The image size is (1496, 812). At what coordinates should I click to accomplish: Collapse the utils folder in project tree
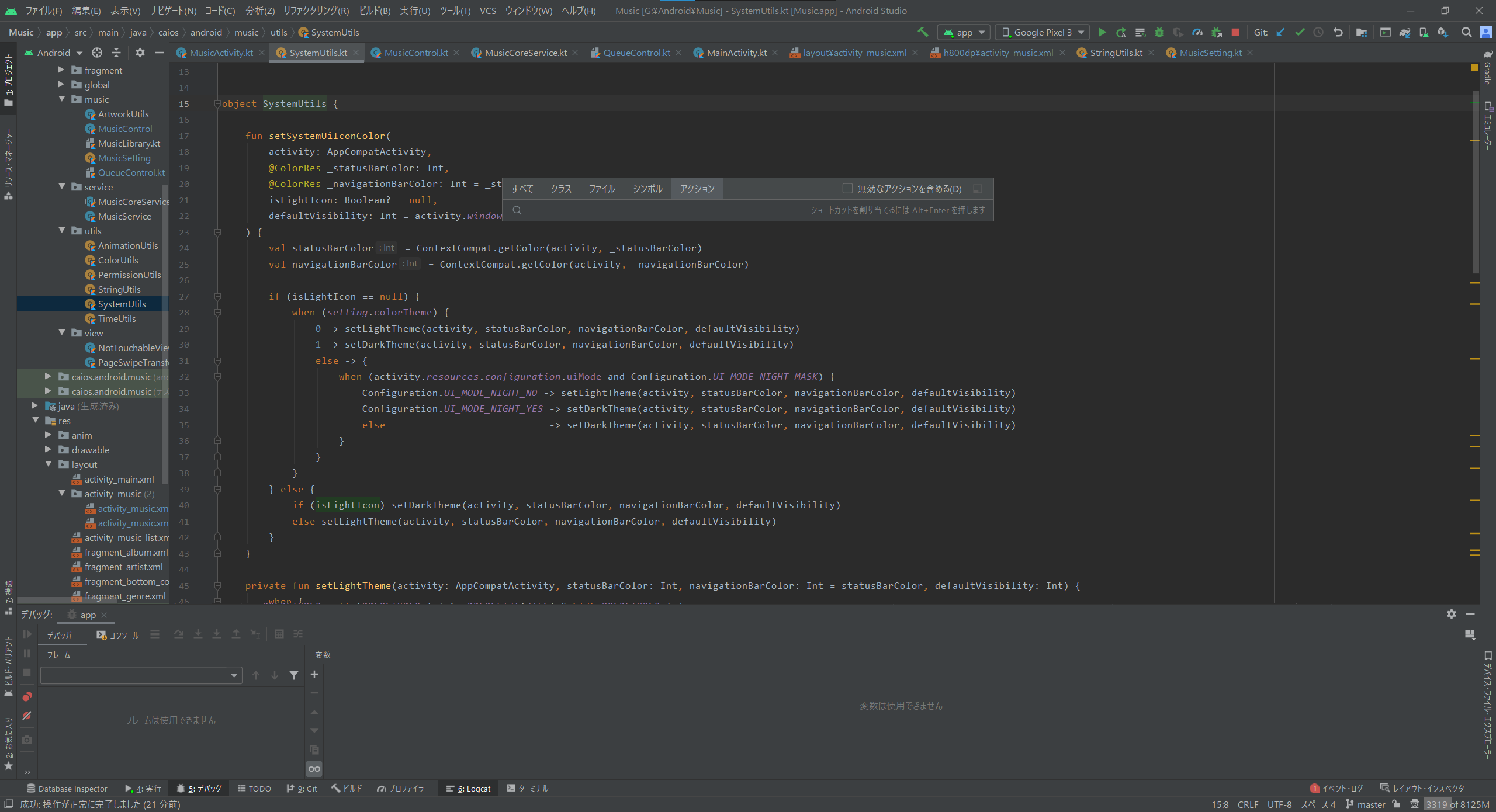pyautogui.click(x=62, y=231)
